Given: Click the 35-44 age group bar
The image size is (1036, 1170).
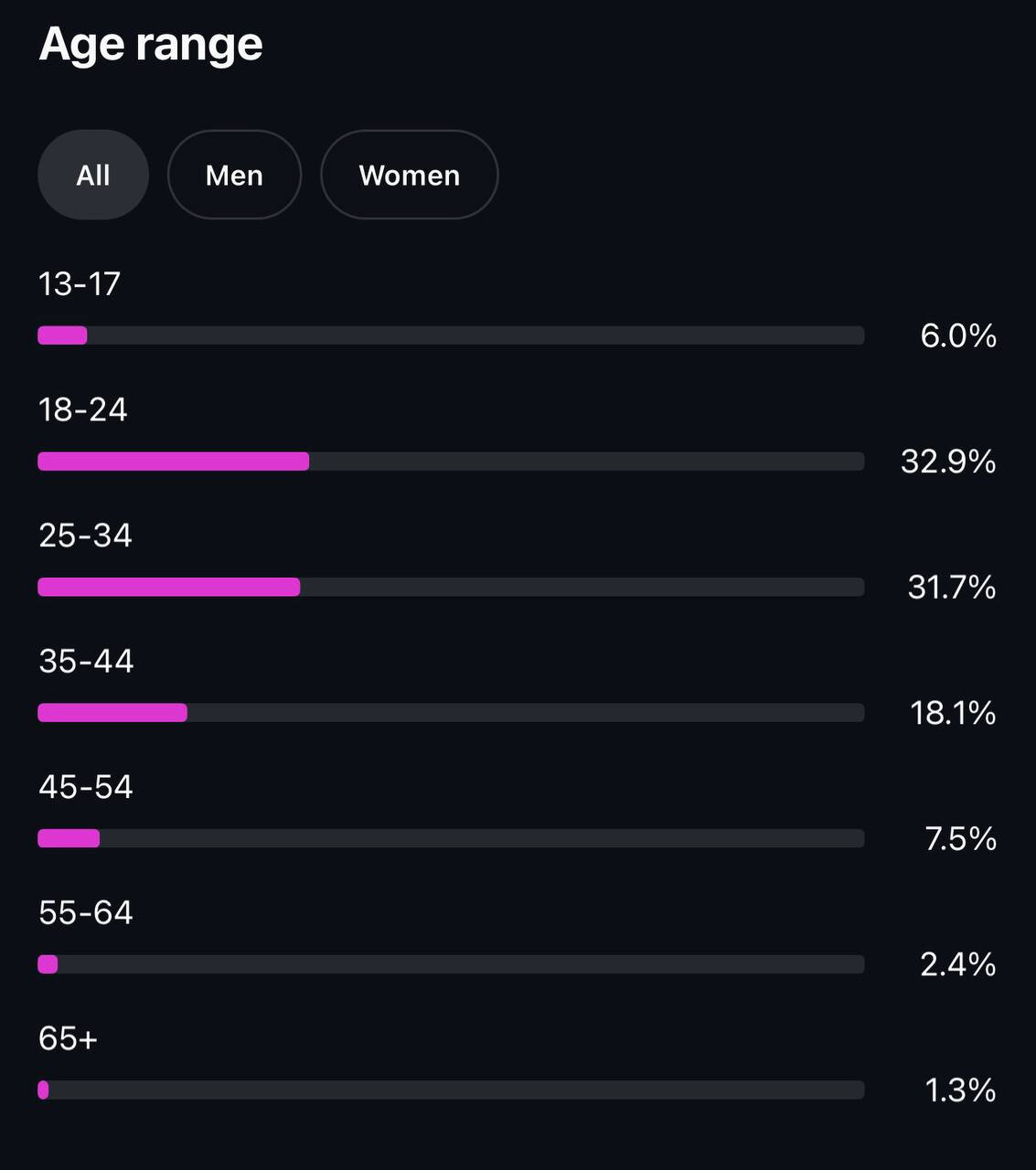Looking at the screenshot, I should 451,713.
